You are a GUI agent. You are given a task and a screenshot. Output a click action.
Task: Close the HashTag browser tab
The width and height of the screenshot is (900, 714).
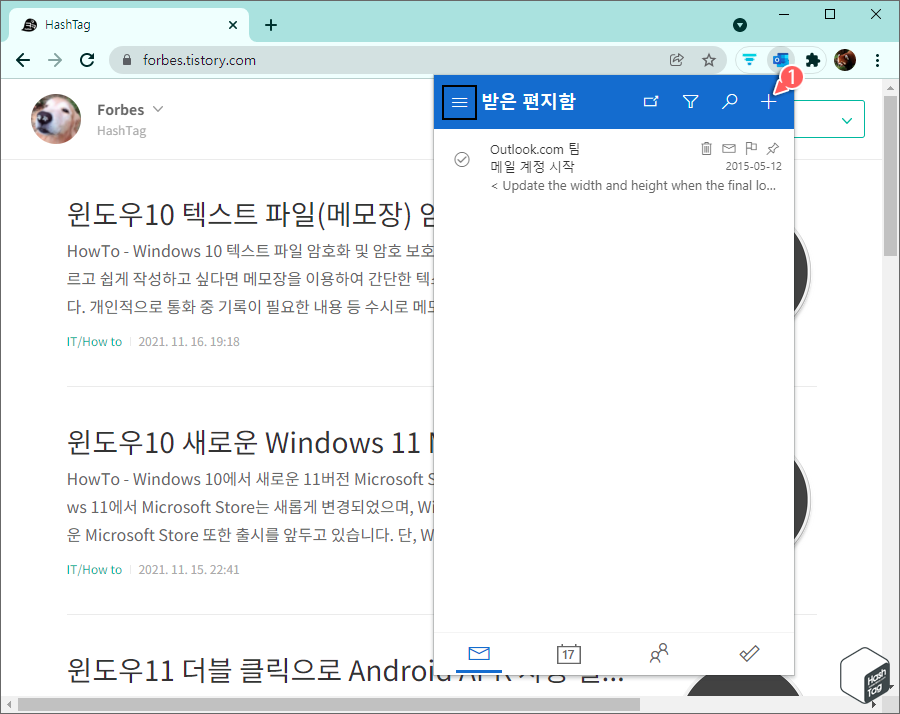coord(232,25)
